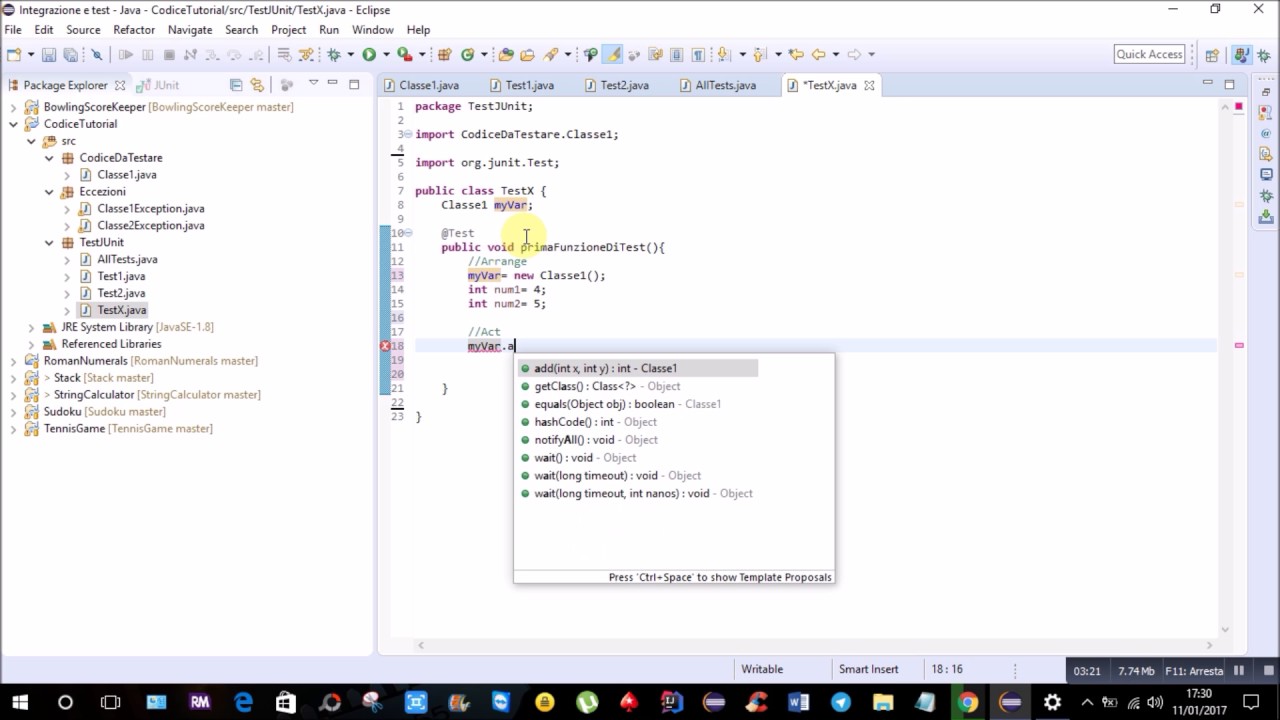The width and height of the screenshot is (1280, 720).
Task: Click the Collapse All icon in Package Explorer
Action: click(236, 85)
